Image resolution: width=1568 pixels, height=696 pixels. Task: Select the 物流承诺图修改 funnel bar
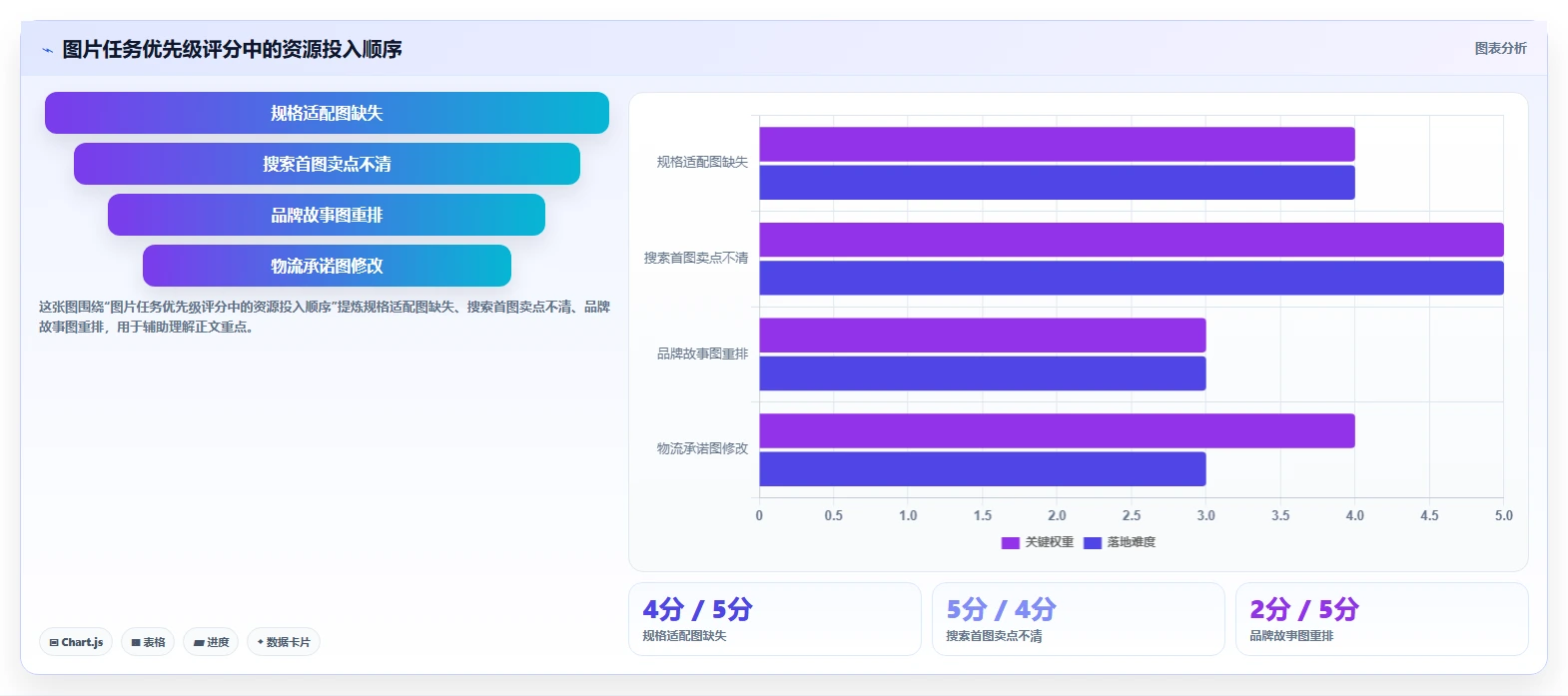[327, 266]
